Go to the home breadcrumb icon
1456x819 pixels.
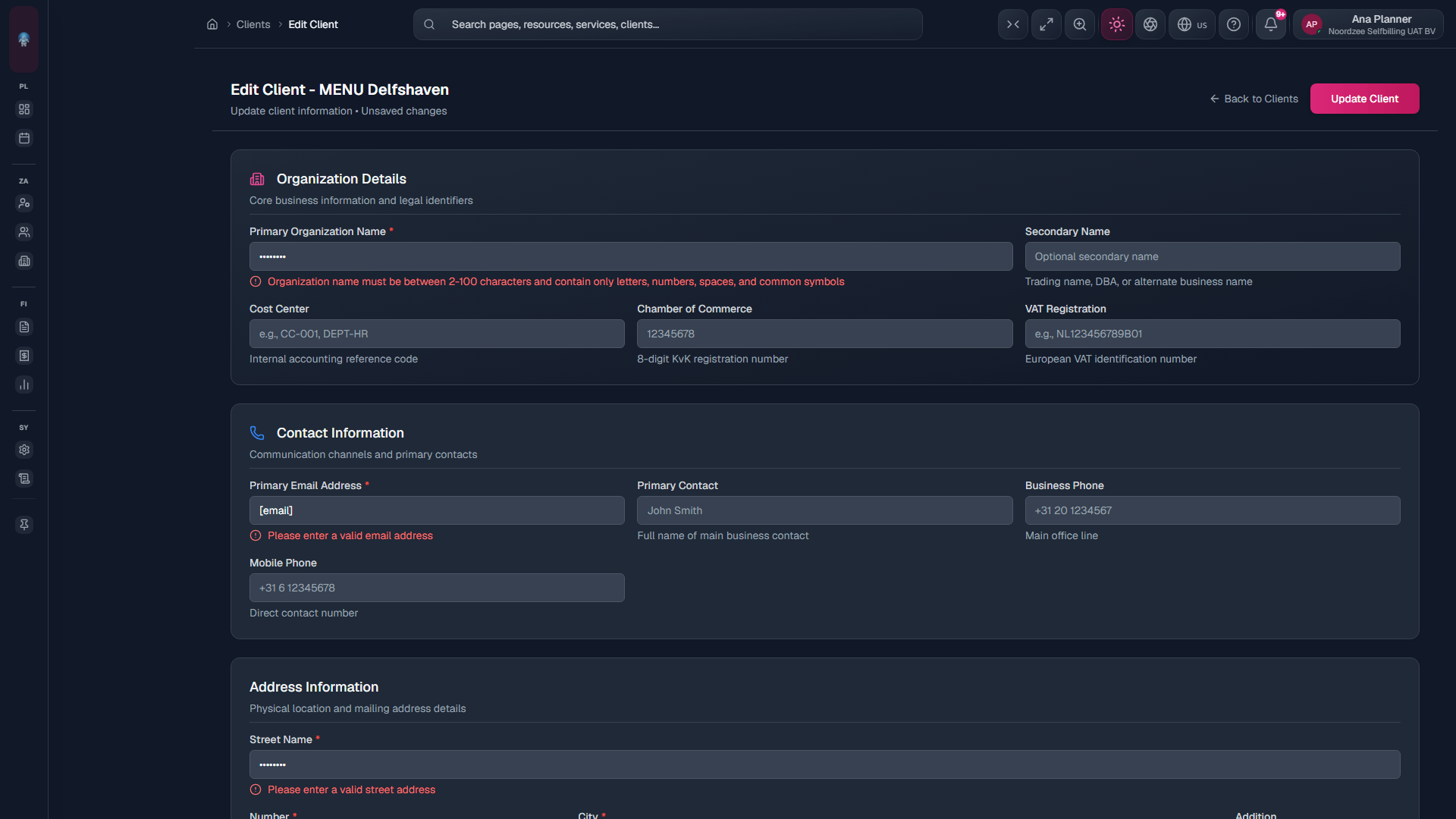tap(212, 24)
